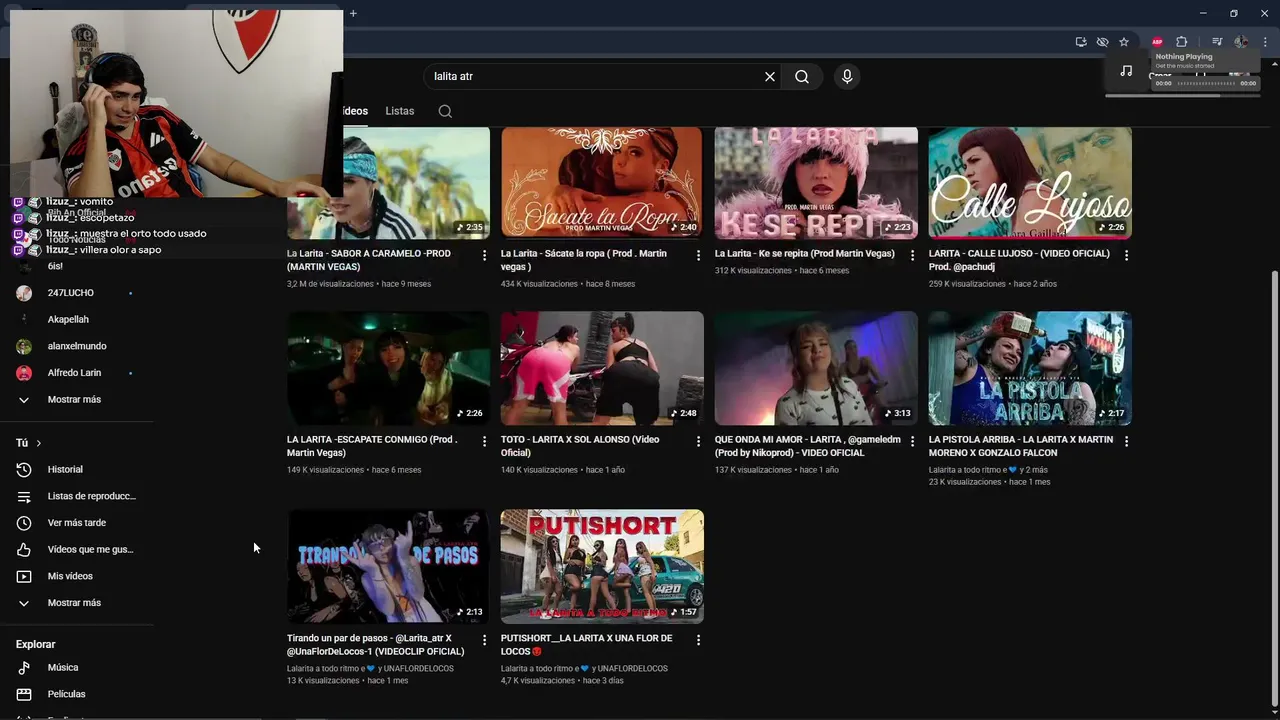Viewport: 1280px width, 720px height.
Task: Open options menu for Ke se repita video
Action: [x=912, y=255]
